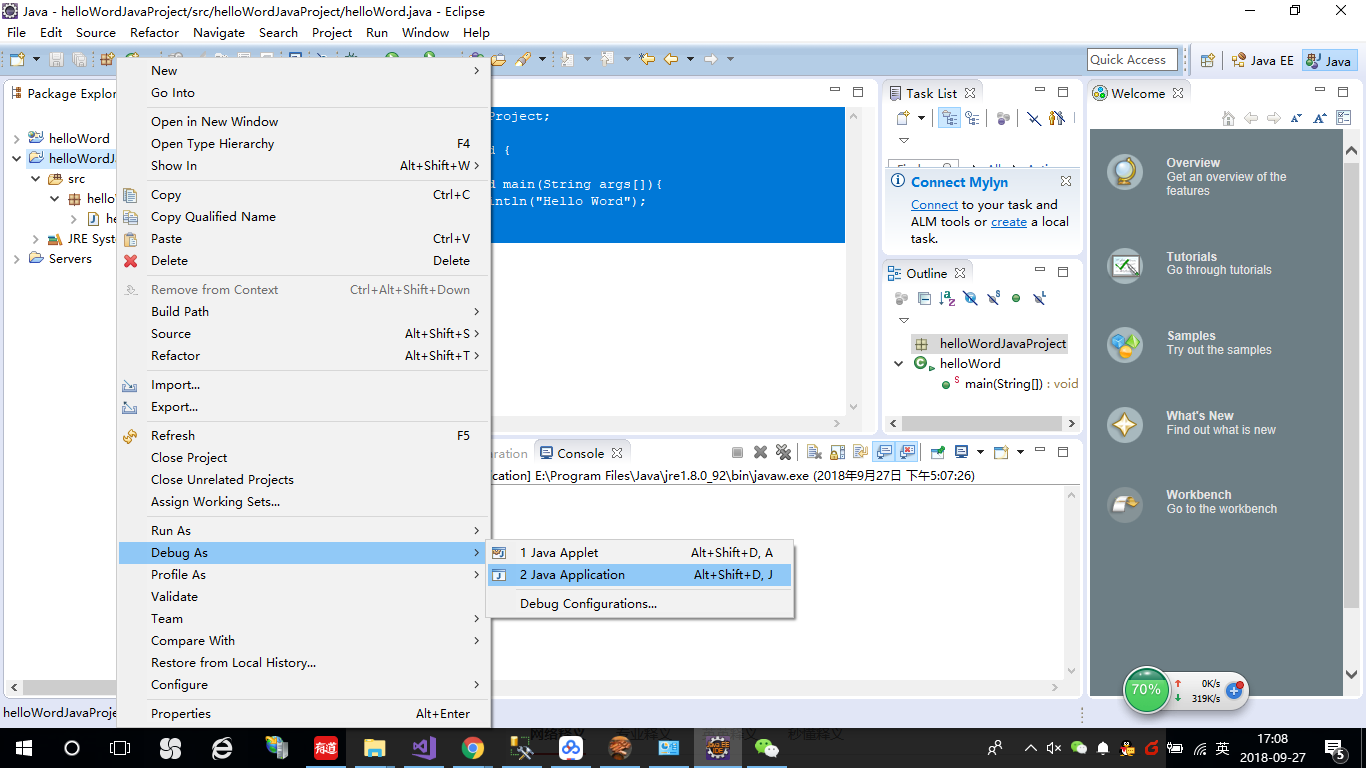The width and height of the screenshot is (1366, 768).
Task: Click the Workbench icon in Welcome page
Action: (1125, 504)
